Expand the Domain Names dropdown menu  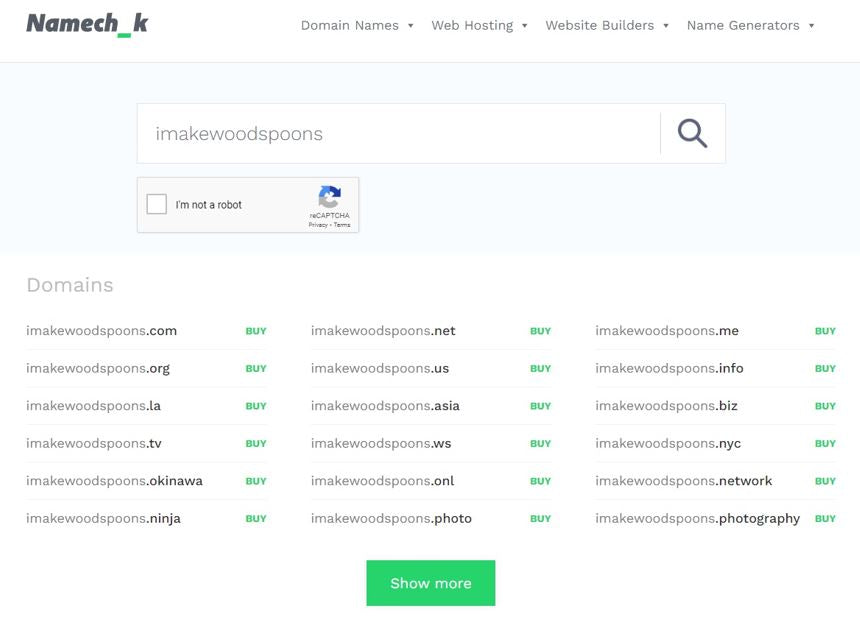(357, 25)
